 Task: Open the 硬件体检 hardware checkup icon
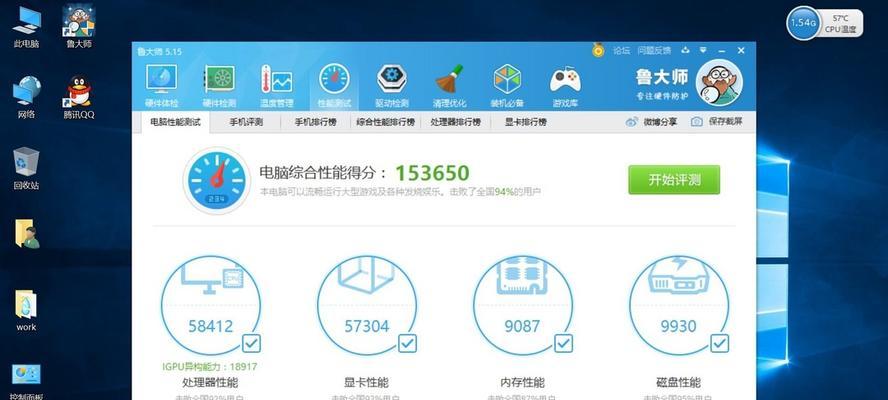coord(161,86)
